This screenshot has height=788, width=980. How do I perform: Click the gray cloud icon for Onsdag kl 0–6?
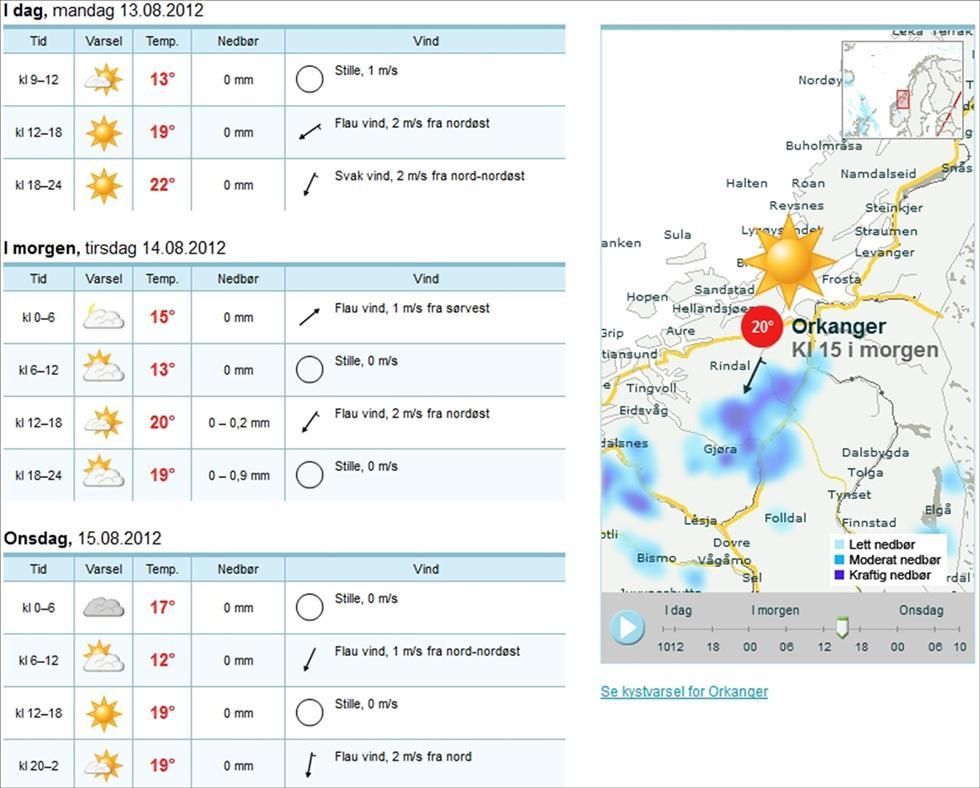tap(103, 607)
